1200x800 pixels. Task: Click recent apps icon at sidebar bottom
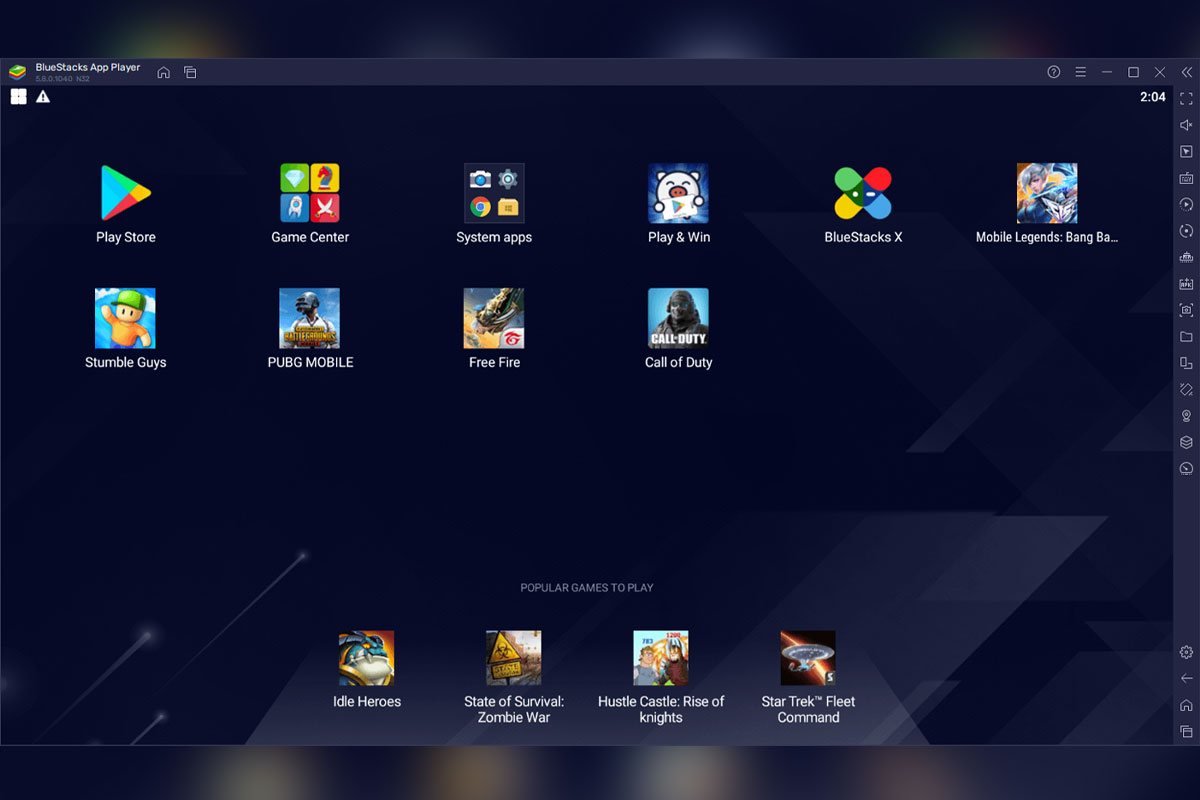point(1186,731)
